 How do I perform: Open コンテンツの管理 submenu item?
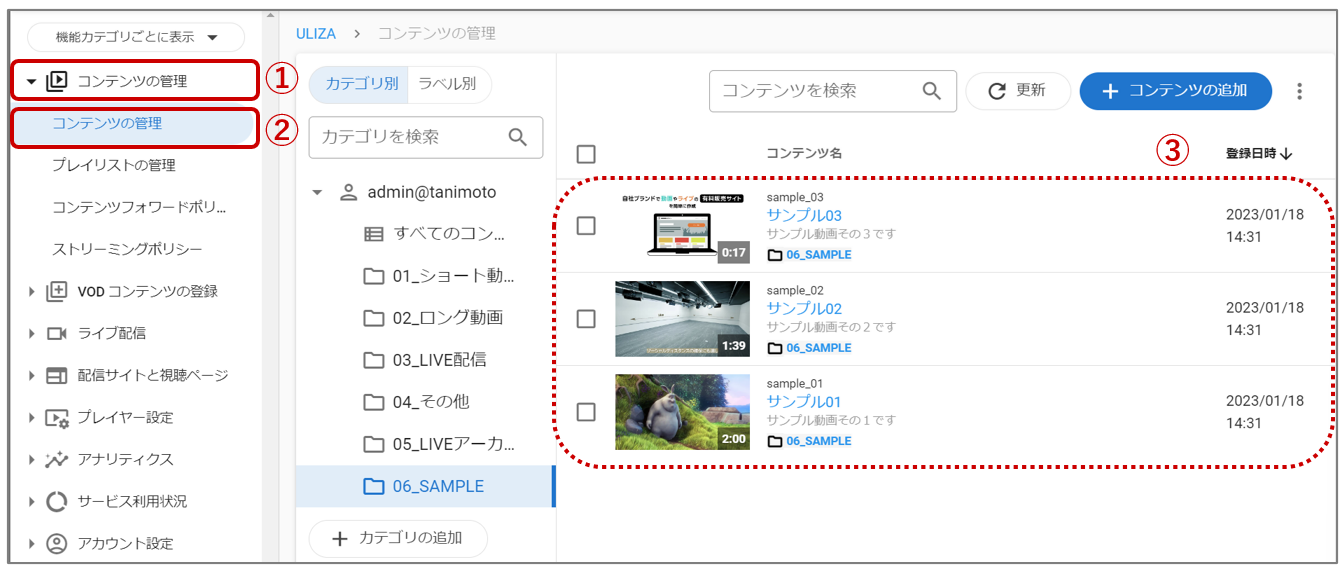point(134,124)
